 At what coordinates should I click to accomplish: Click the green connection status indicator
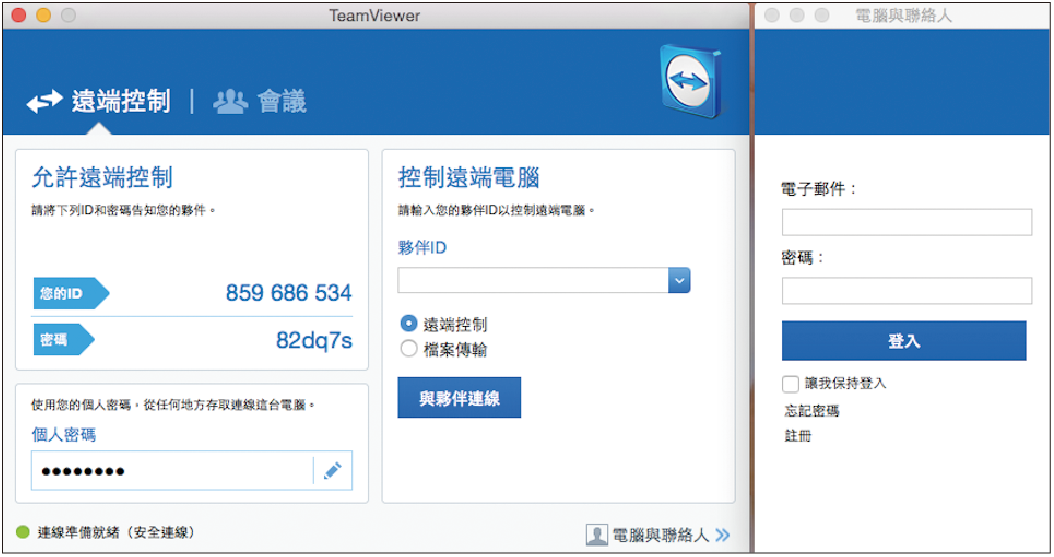coord(23,532)
